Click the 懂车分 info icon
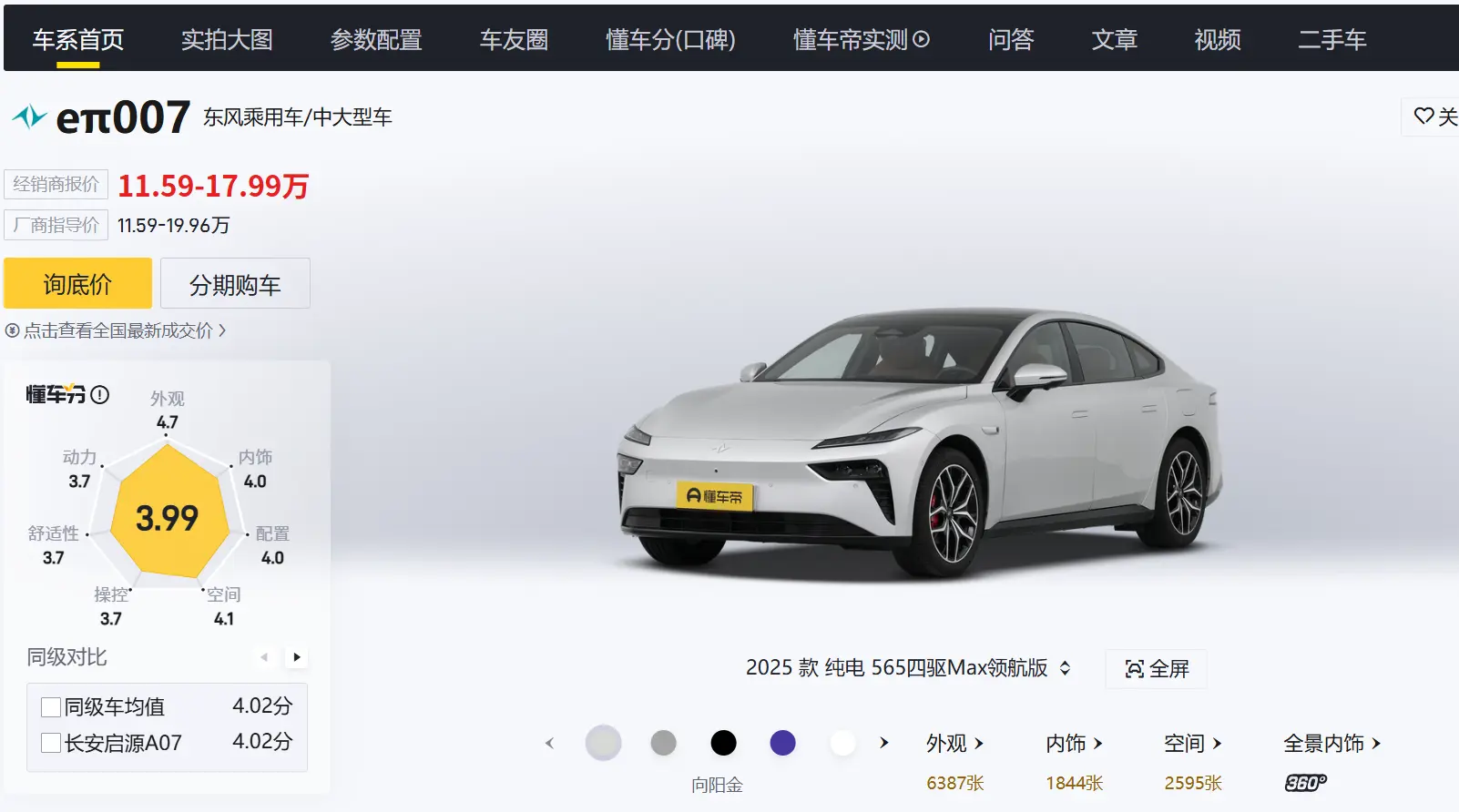Image resolution: width=1459 pixels, height=812 pixels. (x=100, y=394)
